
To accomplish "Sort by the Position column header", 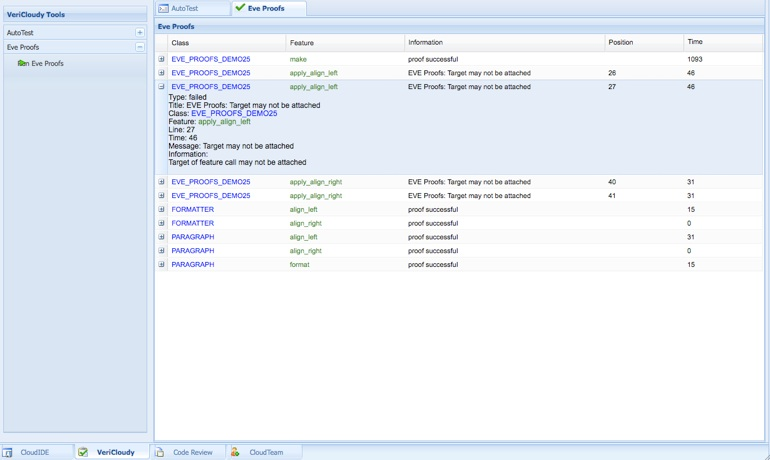I will (644, 43).
